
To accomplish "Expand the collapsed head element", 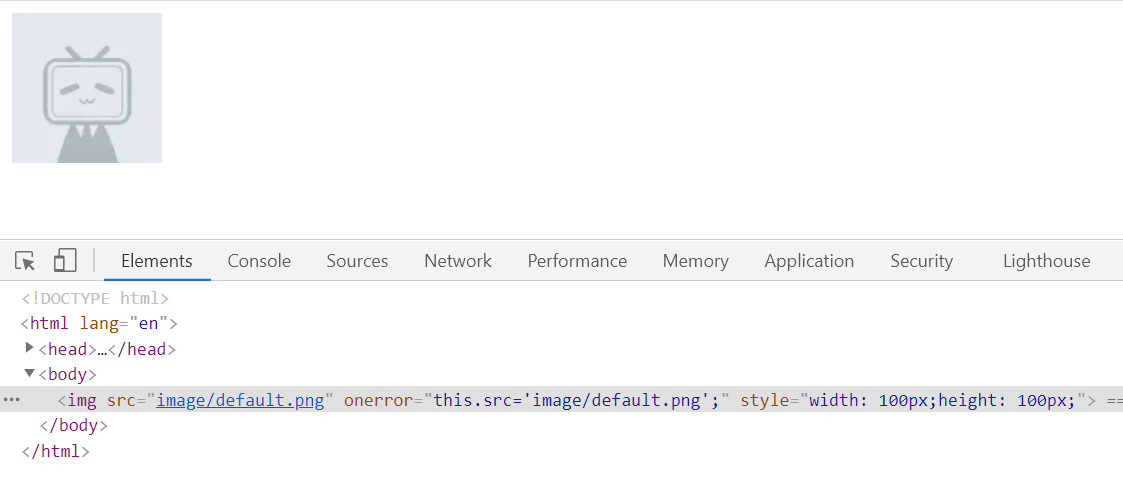I will pyautogui.click(x=29, y=348).
